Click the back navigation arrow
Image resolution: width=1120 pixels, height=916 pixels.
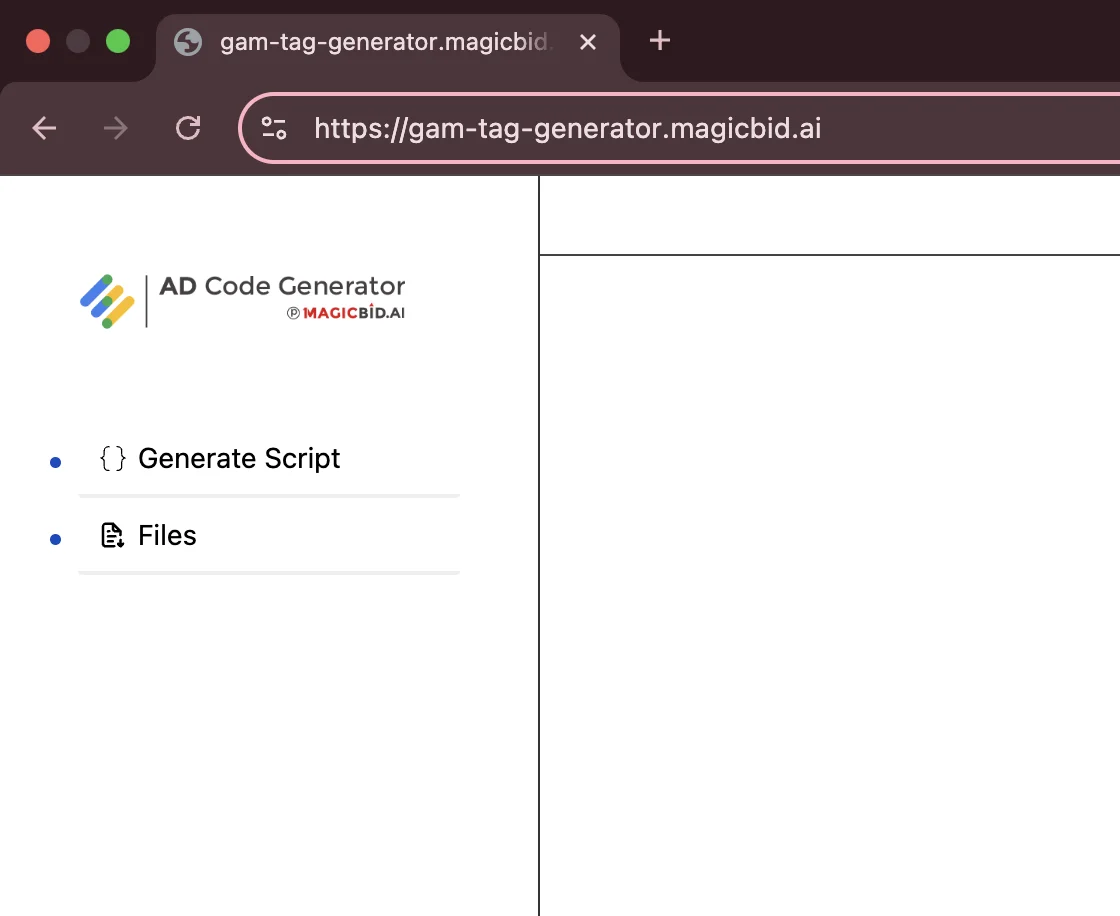(x=43, y=128)
